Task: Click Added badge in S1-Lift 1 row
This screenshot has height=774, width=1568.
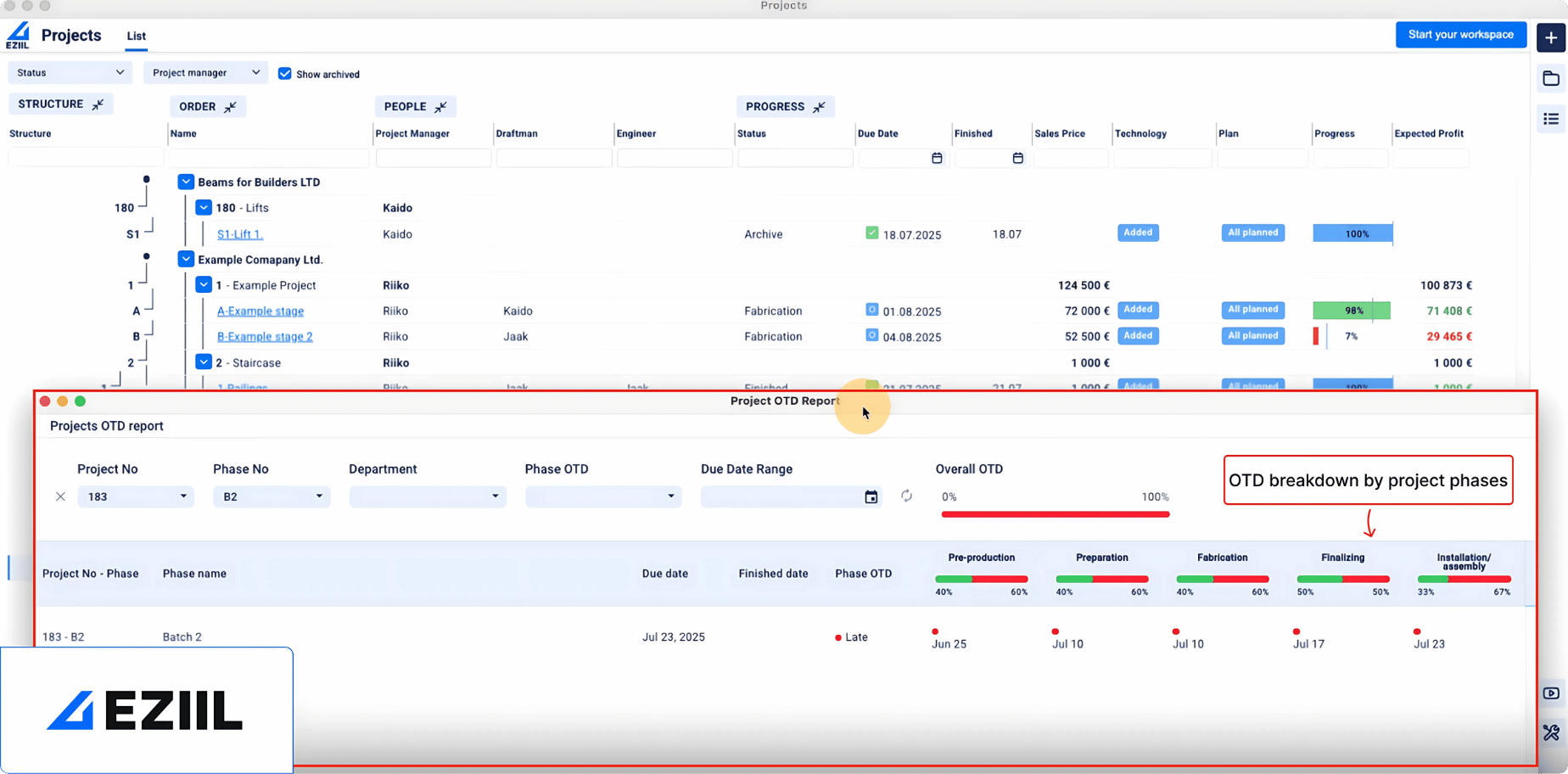Action: (1138, 233)
